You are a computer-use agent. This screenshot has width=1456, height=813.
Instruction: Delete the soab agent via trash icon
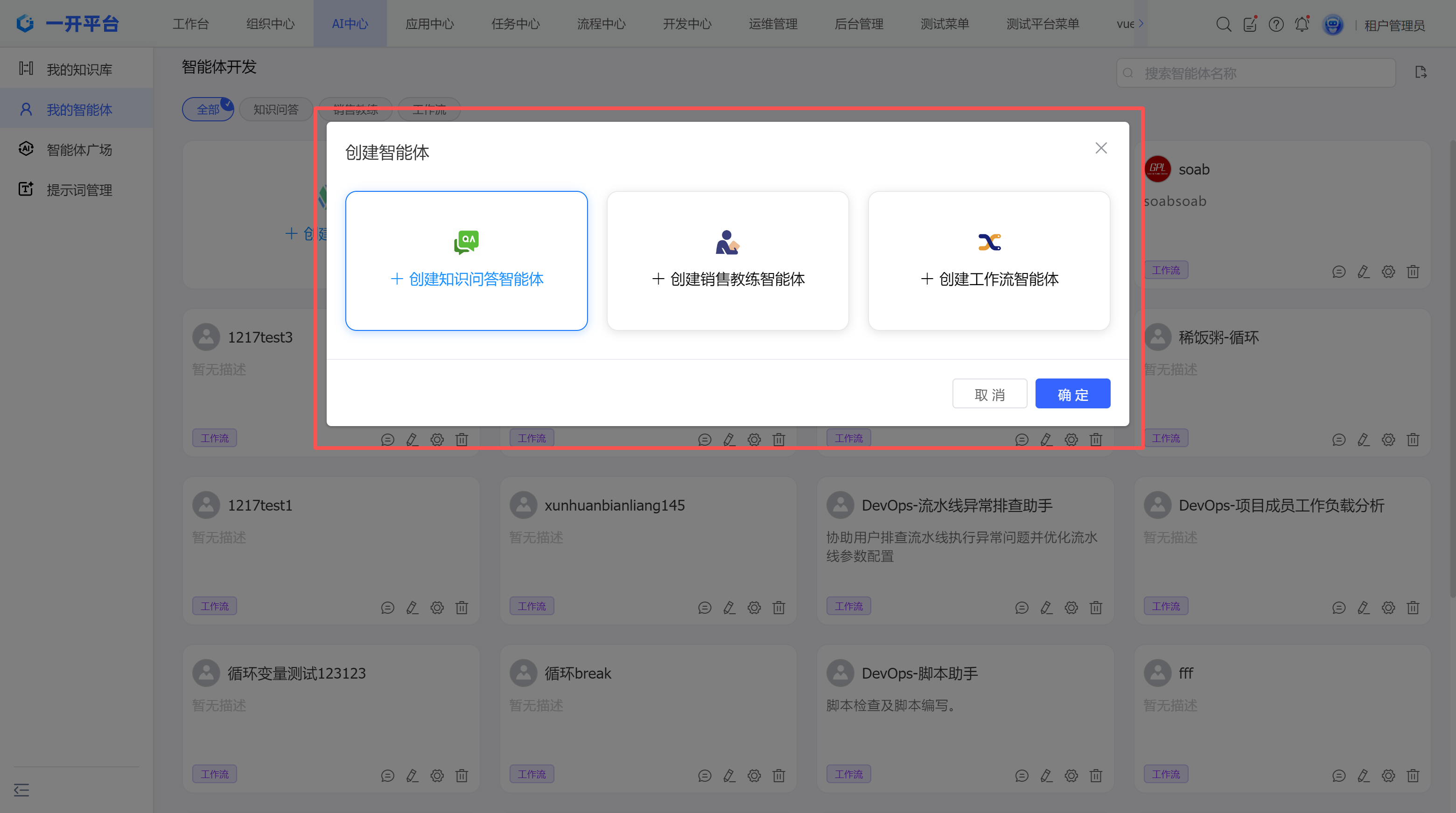(1413, 272)
